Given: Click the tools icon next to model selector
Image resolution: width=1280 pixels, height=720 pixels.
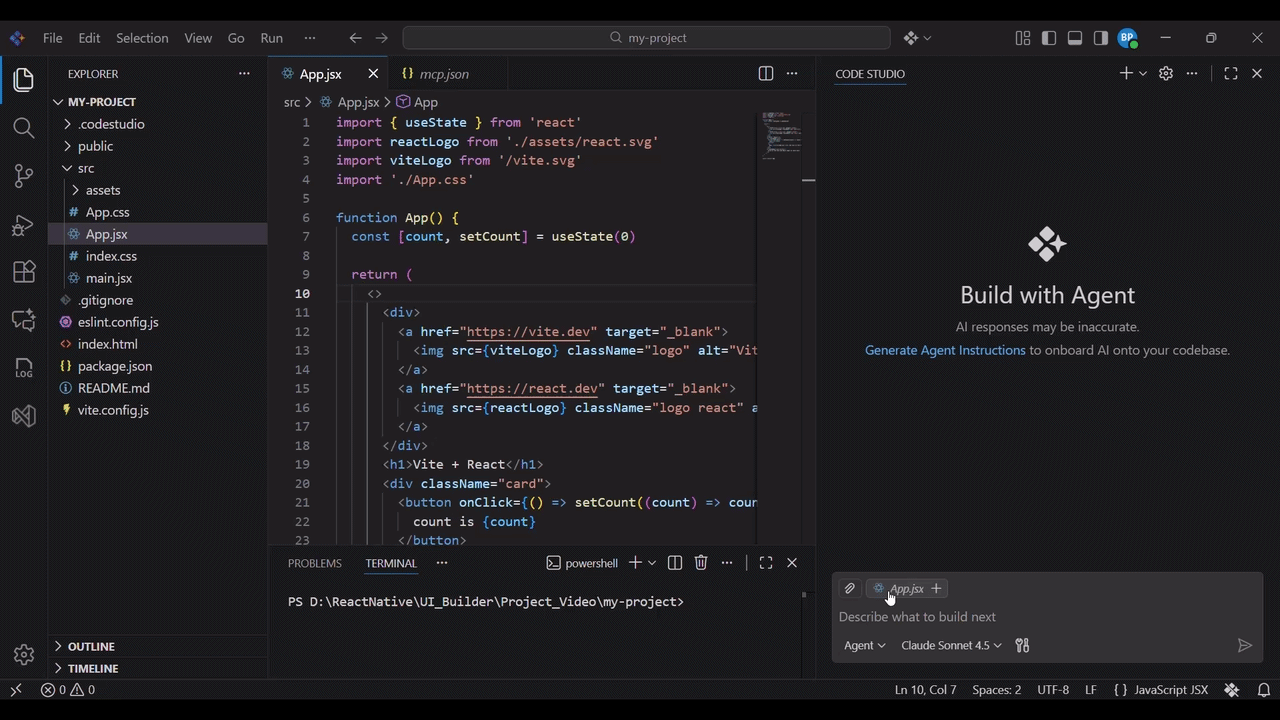Looking at the screenshot, I should tap(1022, 645).
